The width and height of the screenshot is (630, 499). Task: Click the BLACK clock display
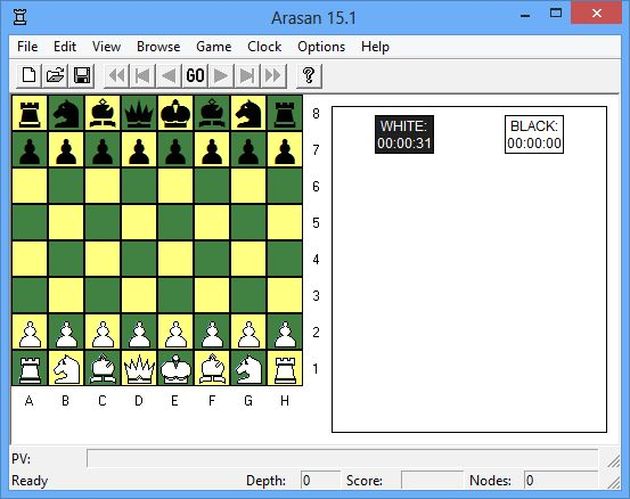(534, 134)
